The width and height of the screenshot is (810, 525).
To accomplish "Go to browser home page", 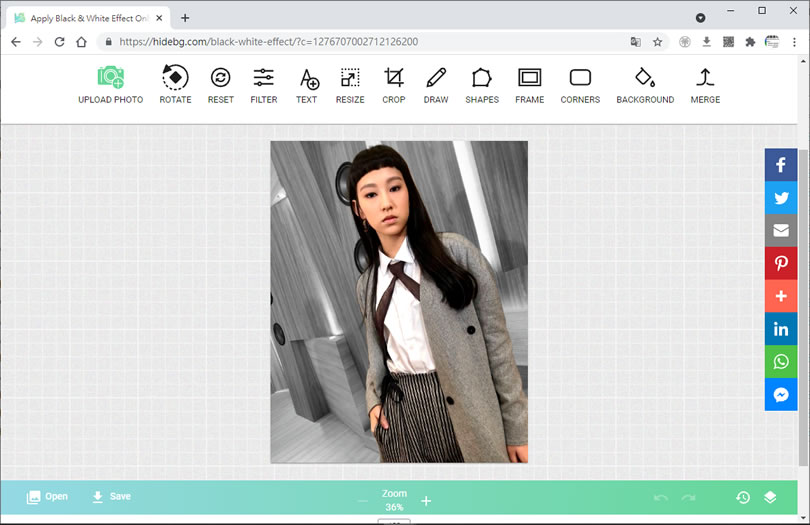I will point(82,42).
